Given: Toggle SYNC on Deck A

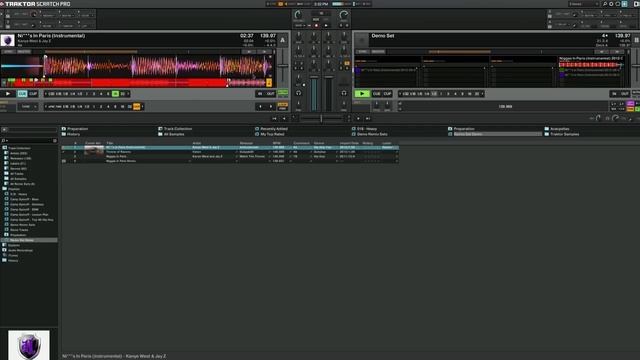Looking at the screenshot, I should click(8, 52).
